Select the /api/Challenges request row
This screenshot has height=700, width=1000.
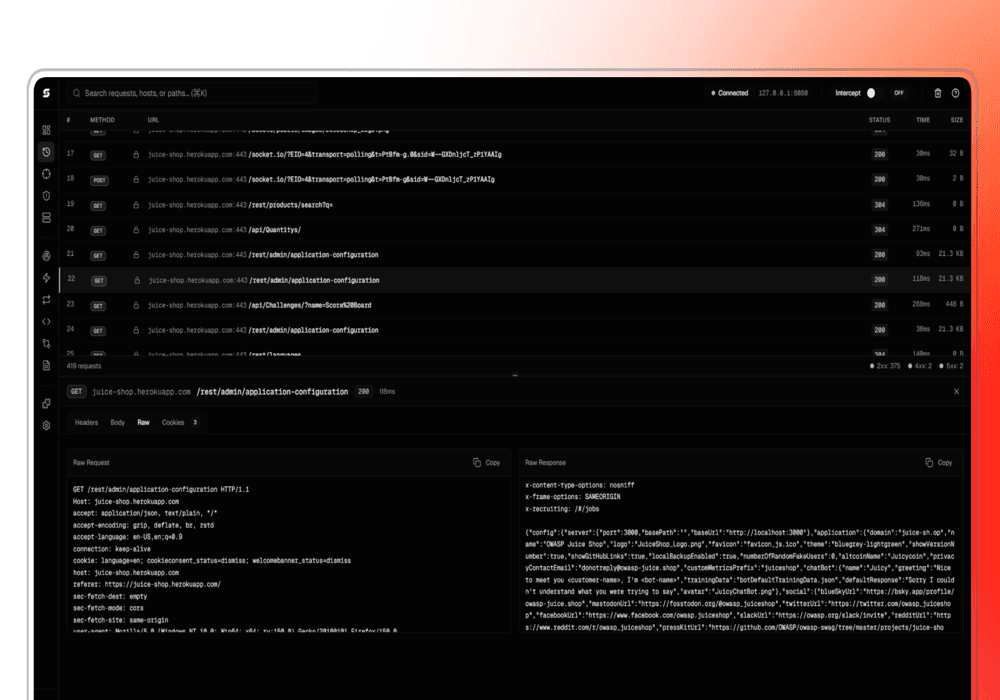(x=515, y=305)
